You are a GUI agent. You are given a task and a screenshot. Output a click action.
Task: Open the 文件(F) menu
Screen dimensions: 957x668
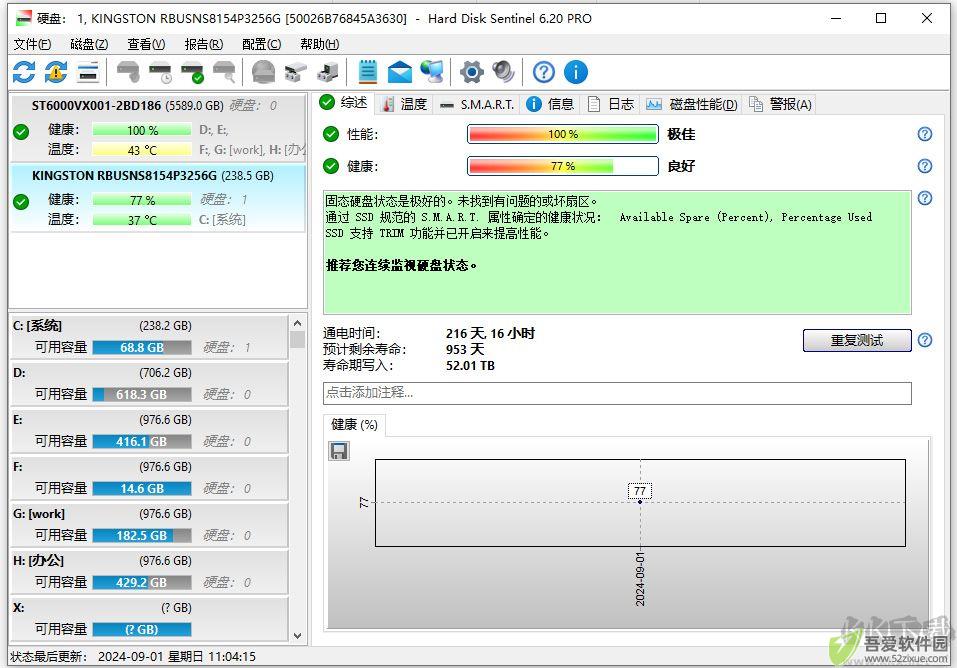(x=32, y=44)
